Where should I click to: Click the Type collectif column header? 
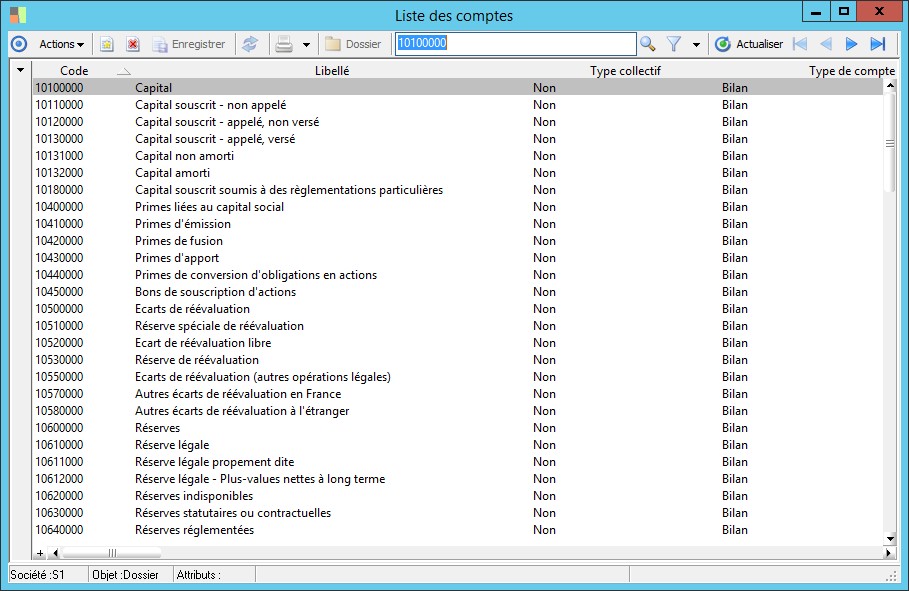(625, 71)
